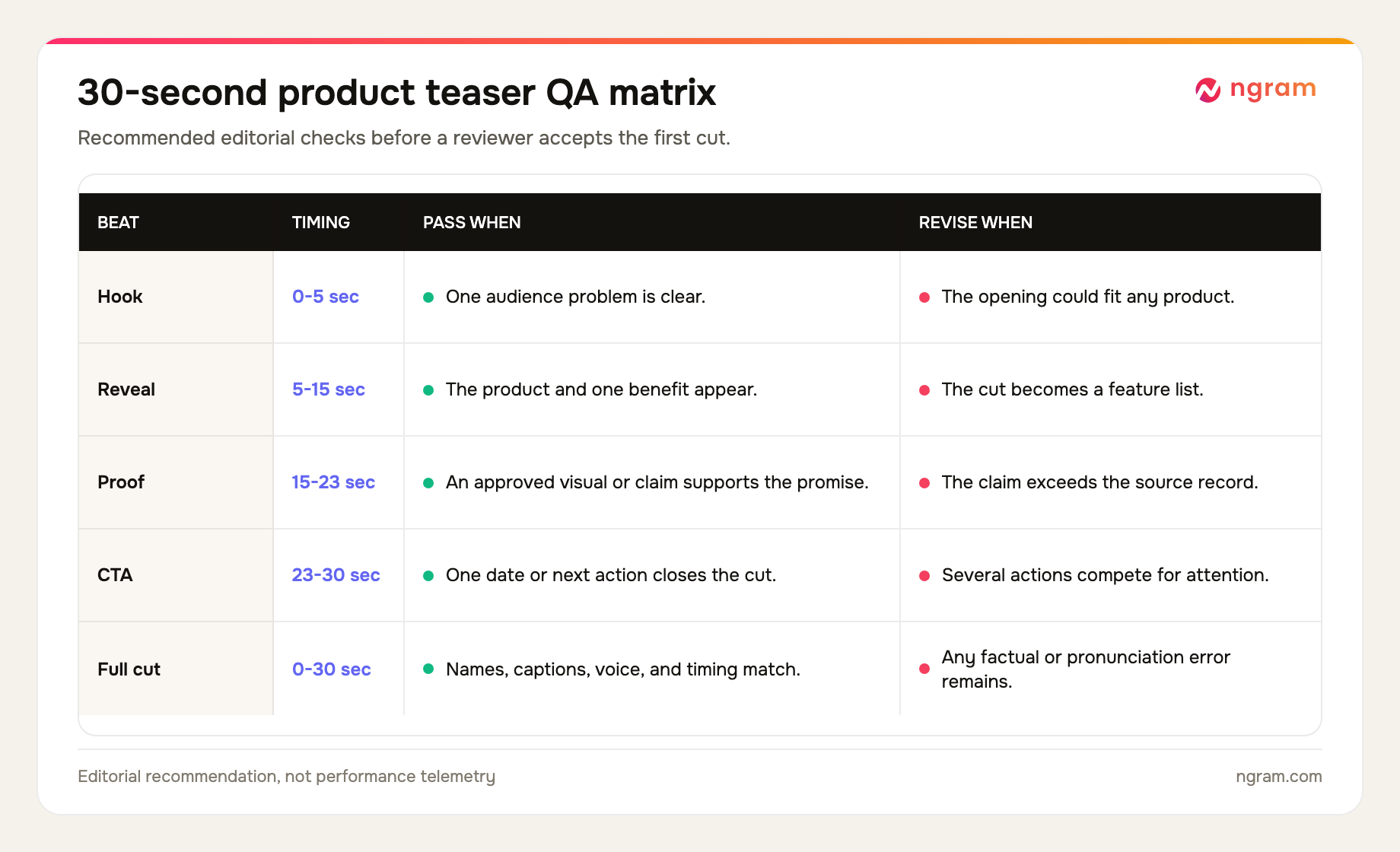
Task: Click the subtitle 'Recommended editorial checks' line
Action: coord(404,138)
